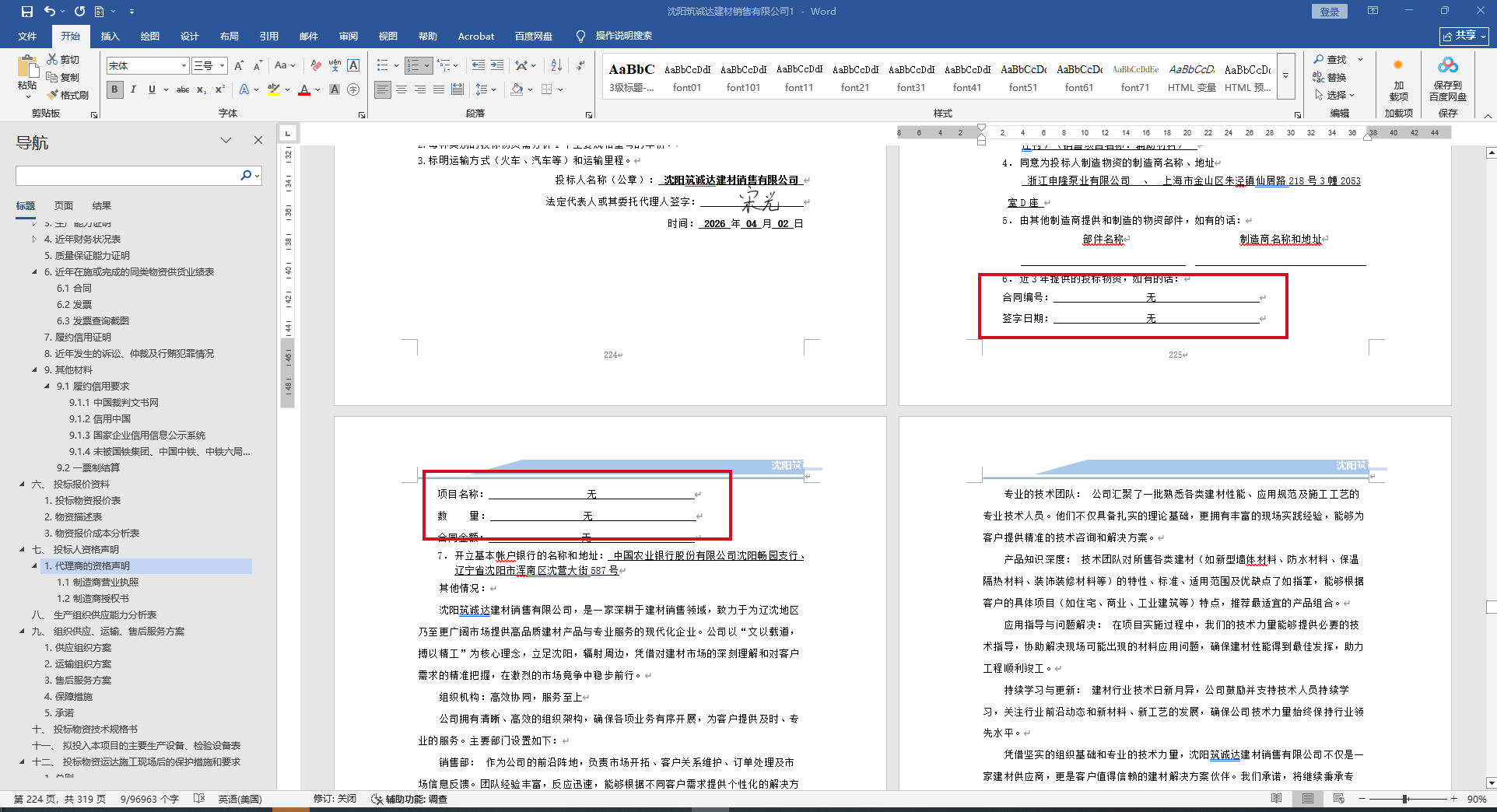Undo the last action in the title bar
1497x812 pixels.
pyautogui.click(x=50, y=12)
